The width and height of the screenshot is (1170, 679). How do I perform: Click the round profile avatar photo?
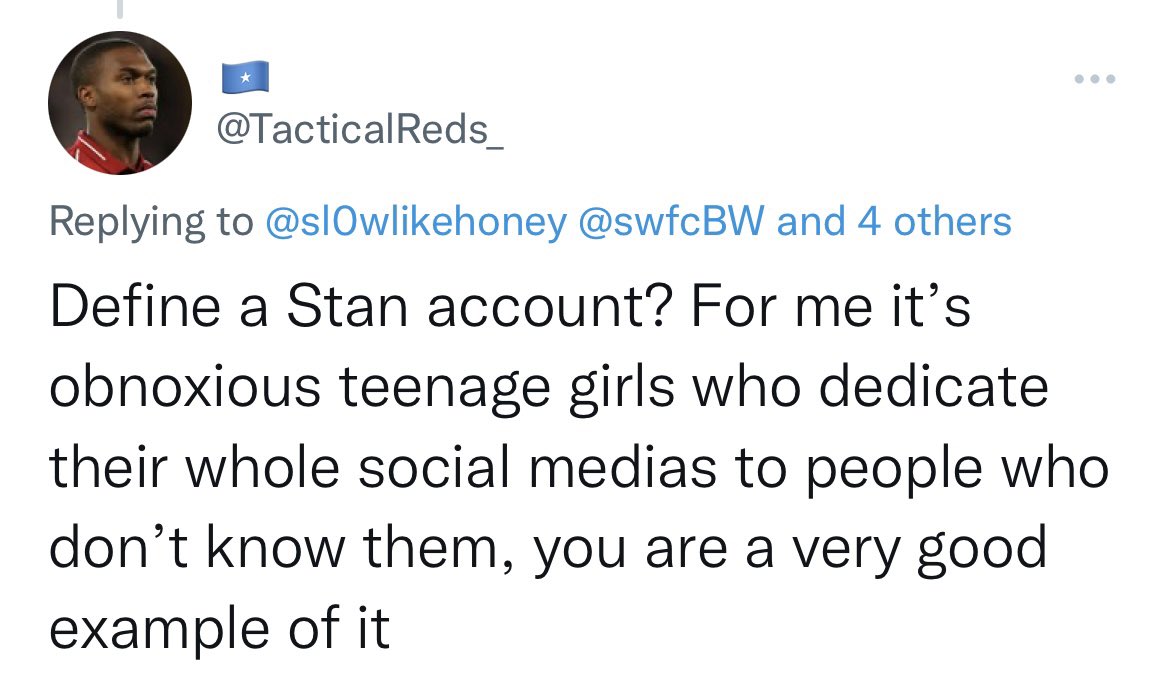click(x=120, y=103)
